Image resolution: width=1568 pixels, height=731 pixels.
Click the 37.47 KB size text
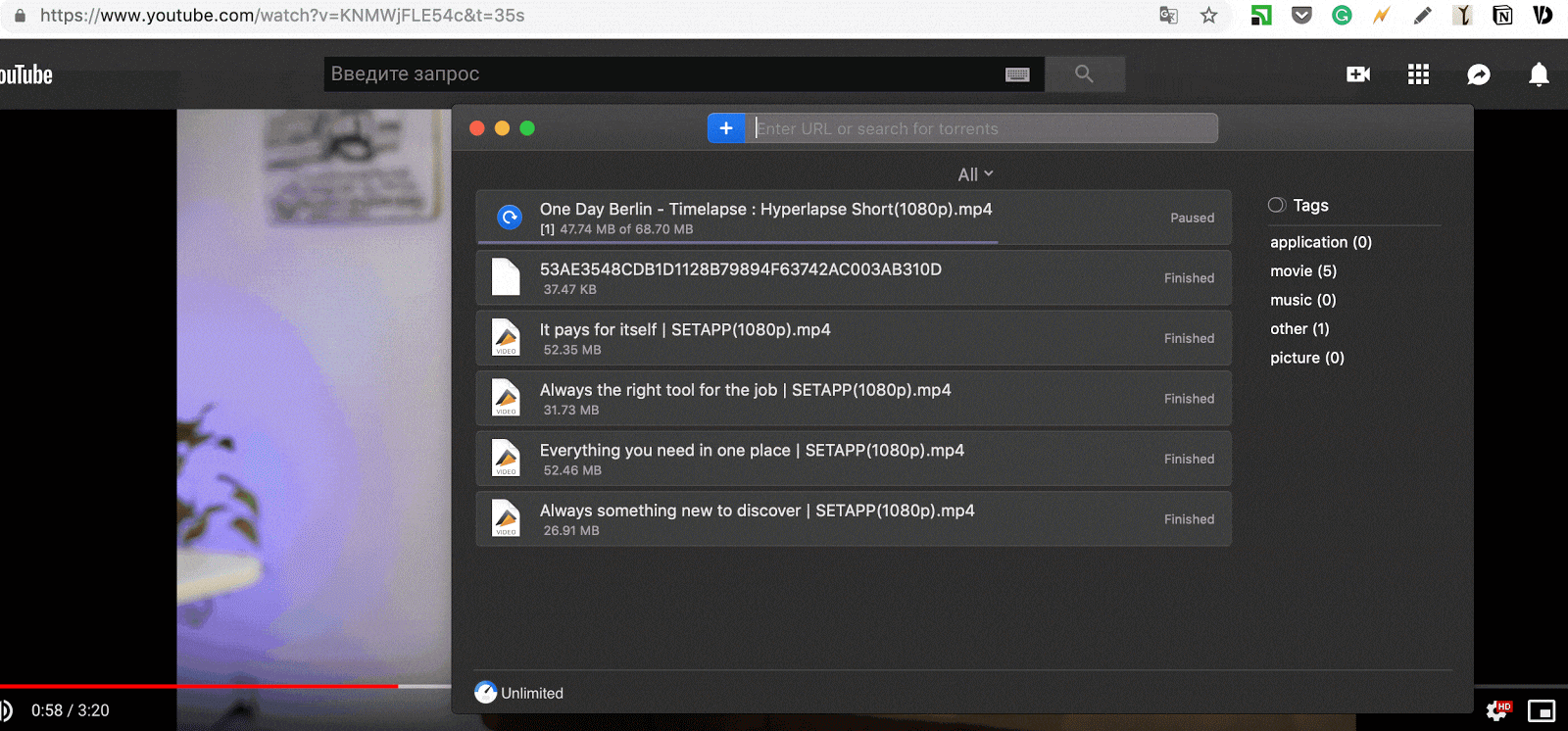(569, 289)
